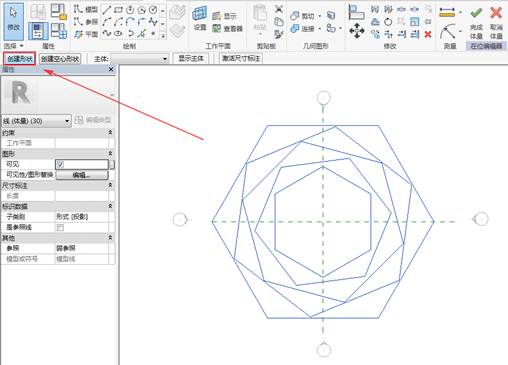The height and width of the screenshot is (365, 508).
Task: Close the Properties palette
Action: click(x=111, y=69)
